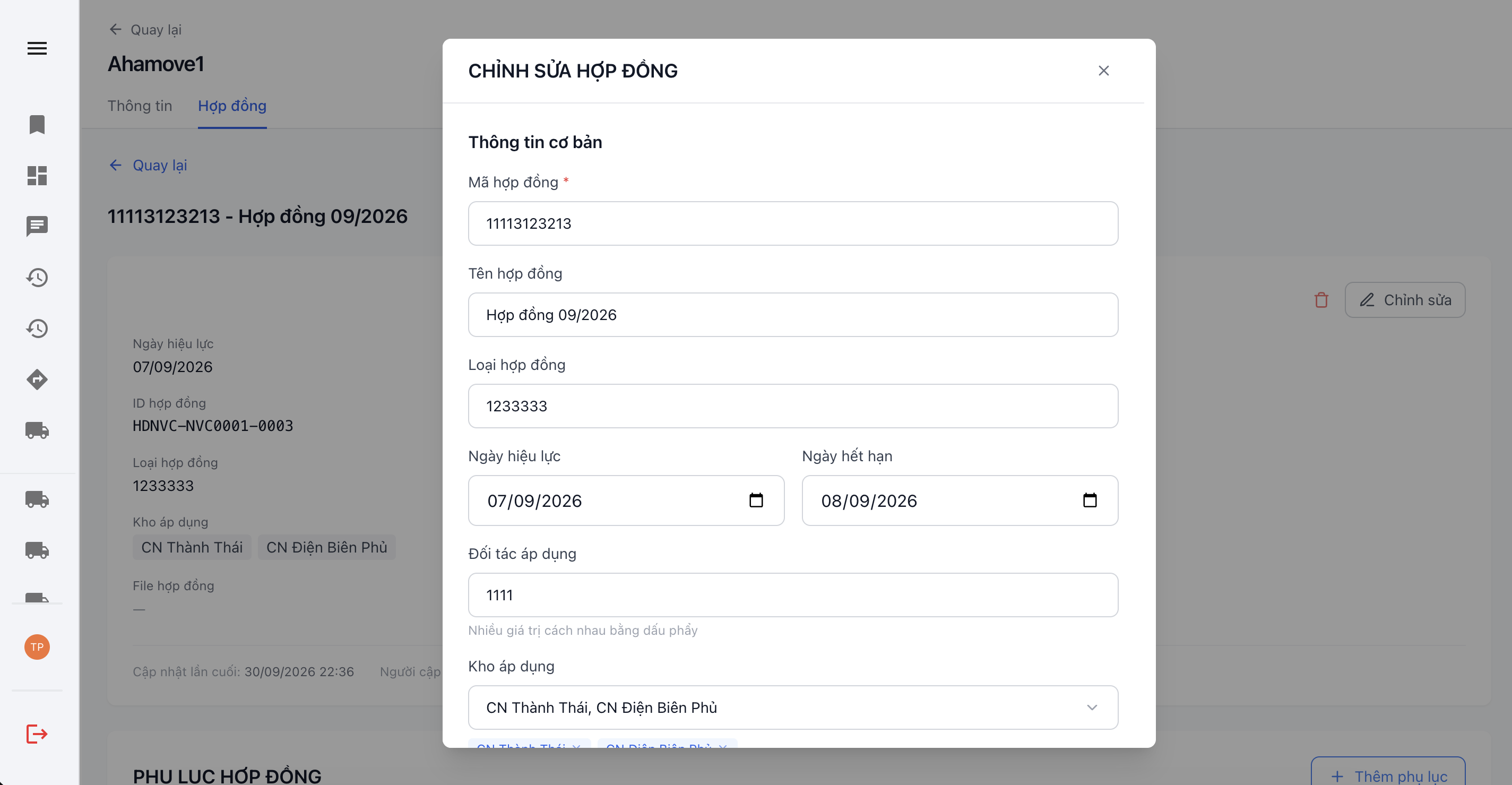
Task: Click the Mã hợp đồng input field
Action: coord(793,223)
